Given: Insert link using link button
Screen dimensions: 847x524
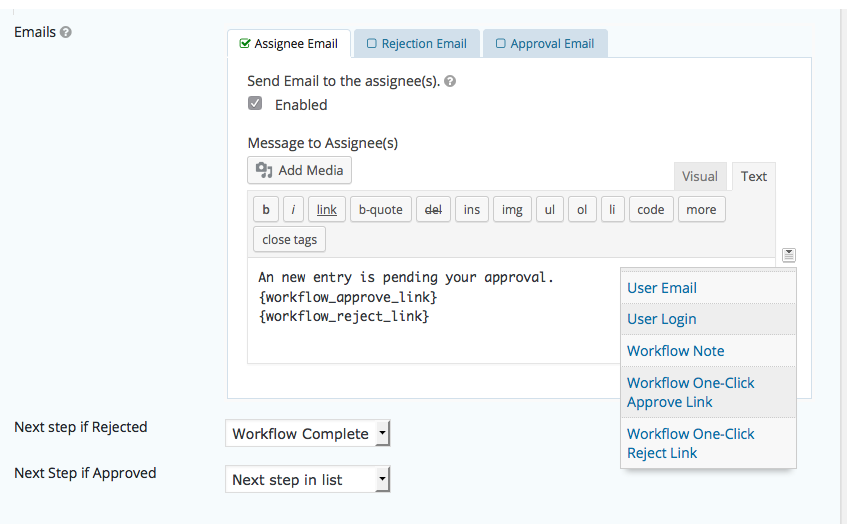Looking at the screenshot, I should pos(327,209).
